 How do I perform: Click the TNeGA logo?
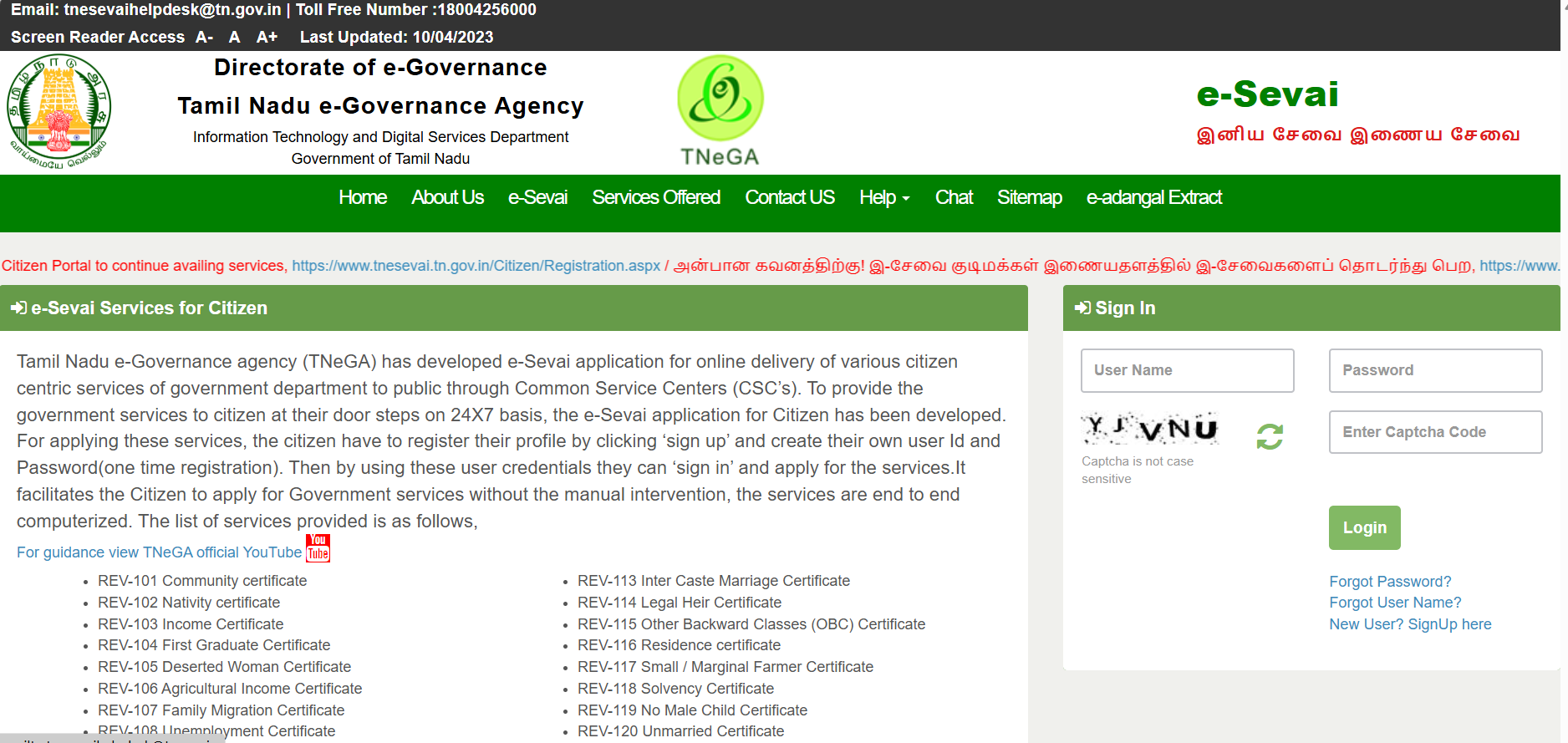click(720, 111)
